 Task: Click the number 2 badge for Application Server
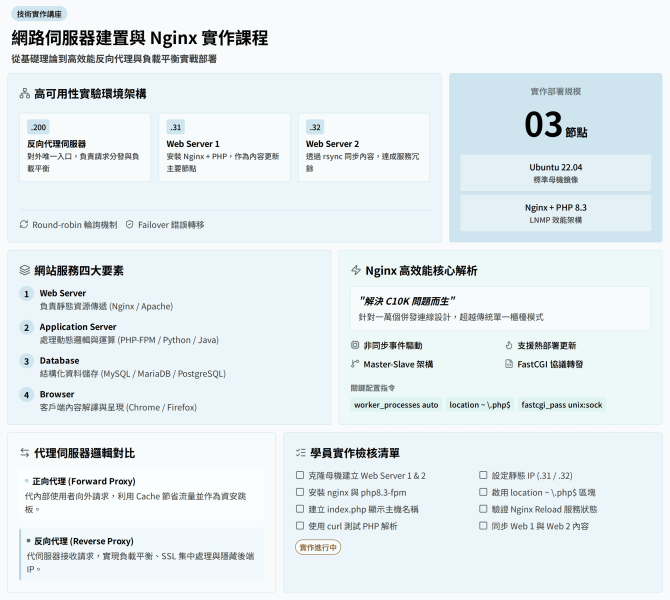(x=26, y=327)
